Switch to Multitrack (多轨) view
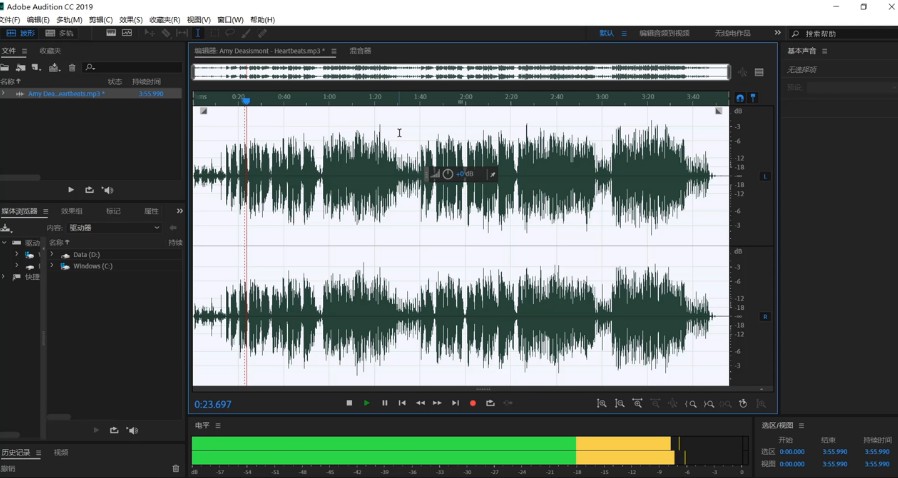 pyautogui.click(x=61, y=33)
